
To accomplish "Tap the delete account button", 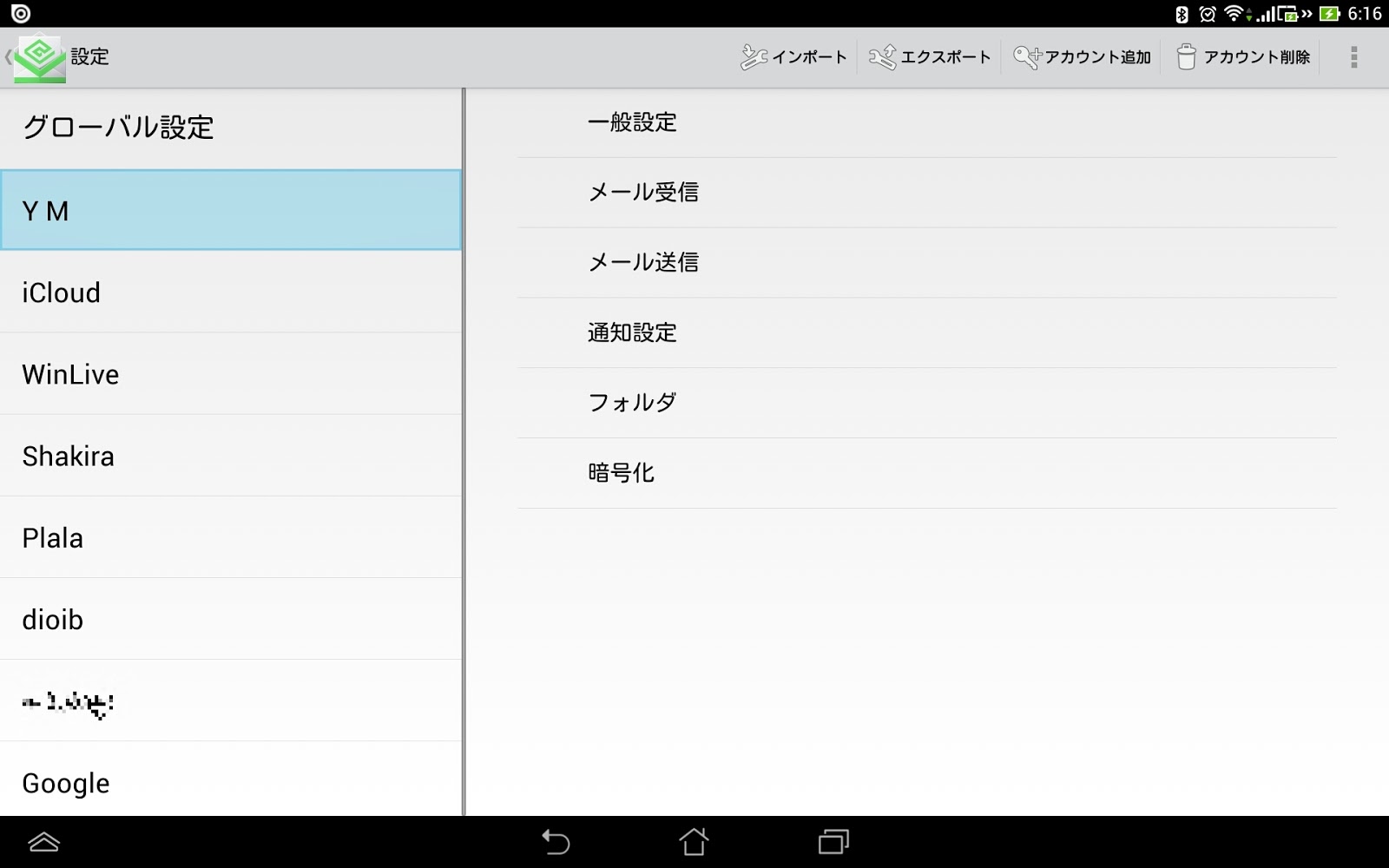I will [1243, 57].
